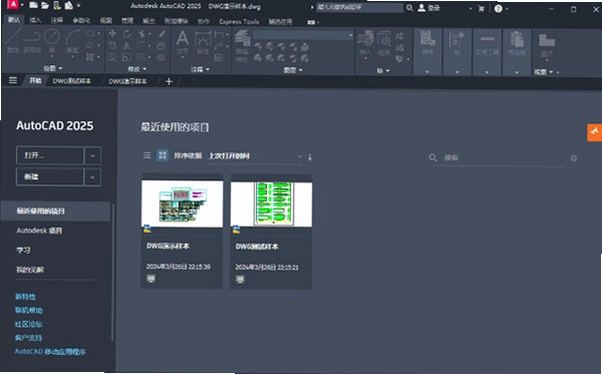Click the AutoCAD 移动应用程序 link
This screenshot has width=602, height=374.
50,351
